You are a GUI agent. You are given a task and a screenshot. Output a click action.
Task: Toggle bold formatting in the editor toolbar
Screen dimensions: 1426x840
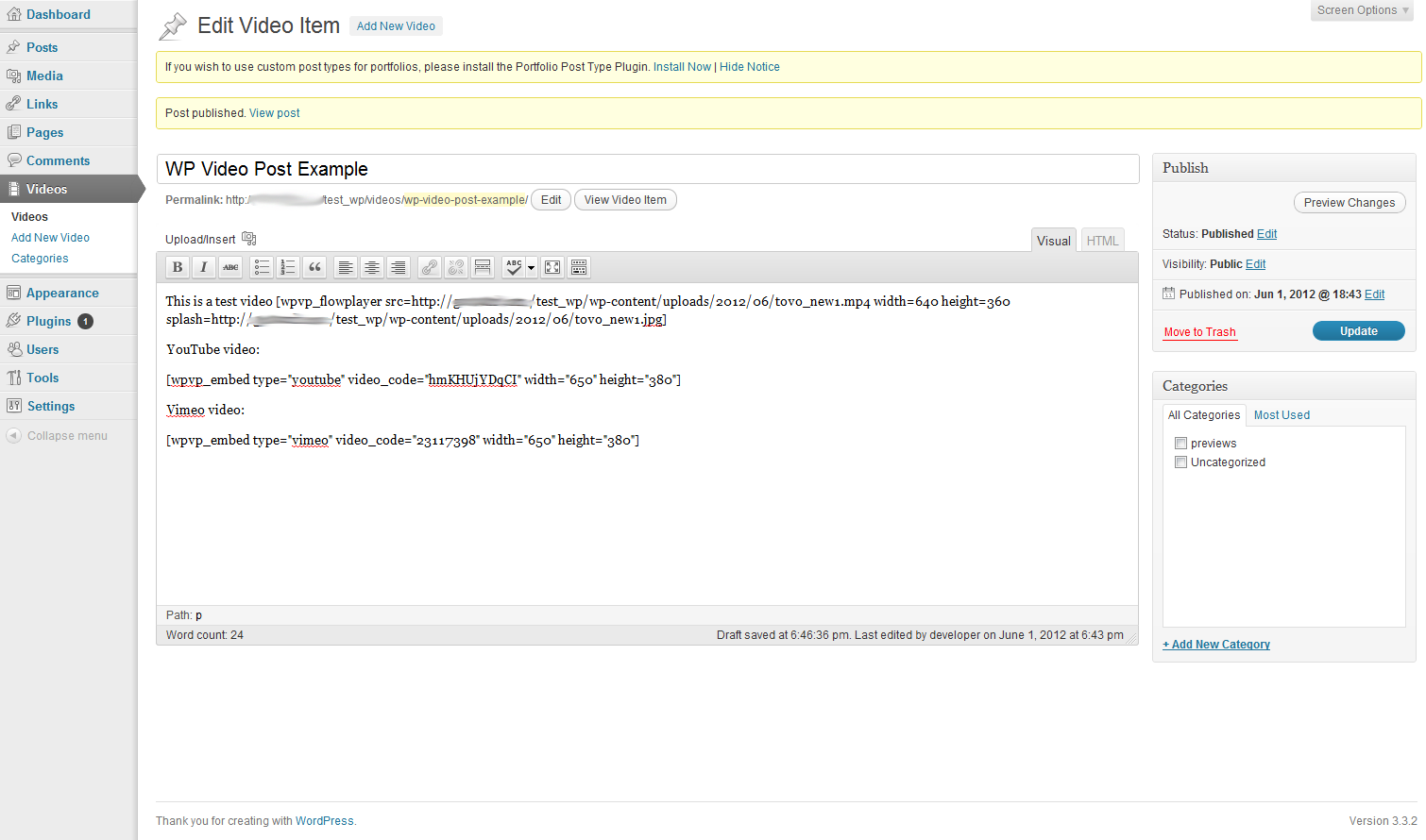coord(178,267)
